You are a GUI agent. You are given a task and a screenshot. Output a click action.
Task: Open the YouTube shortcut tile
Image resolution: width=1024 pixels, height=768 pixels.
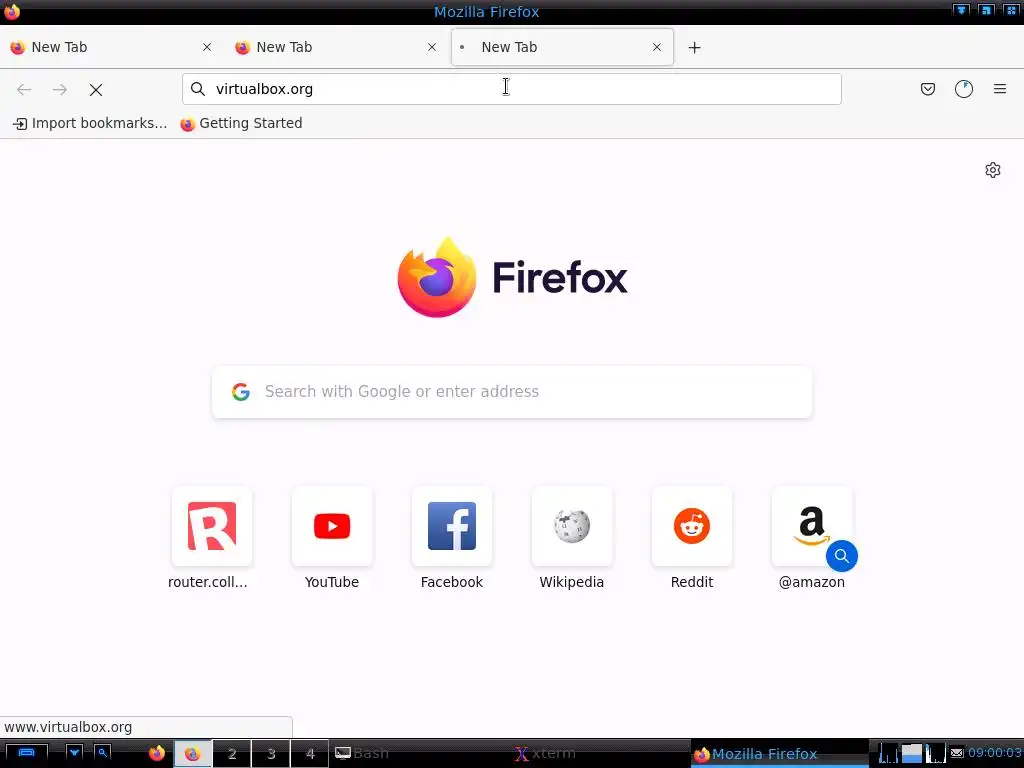coord(332,526)
